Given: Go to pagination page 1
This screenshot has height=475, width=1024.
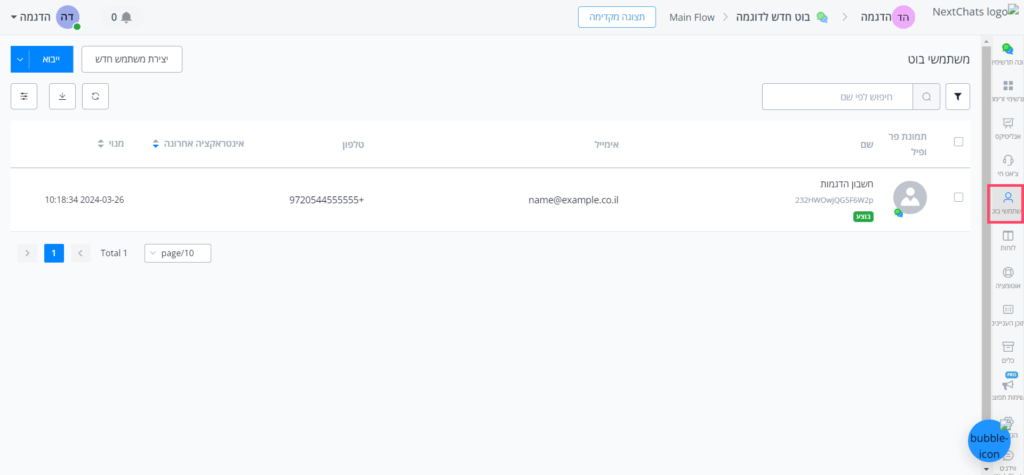Looking at the screenshot, I should (54, 253).
